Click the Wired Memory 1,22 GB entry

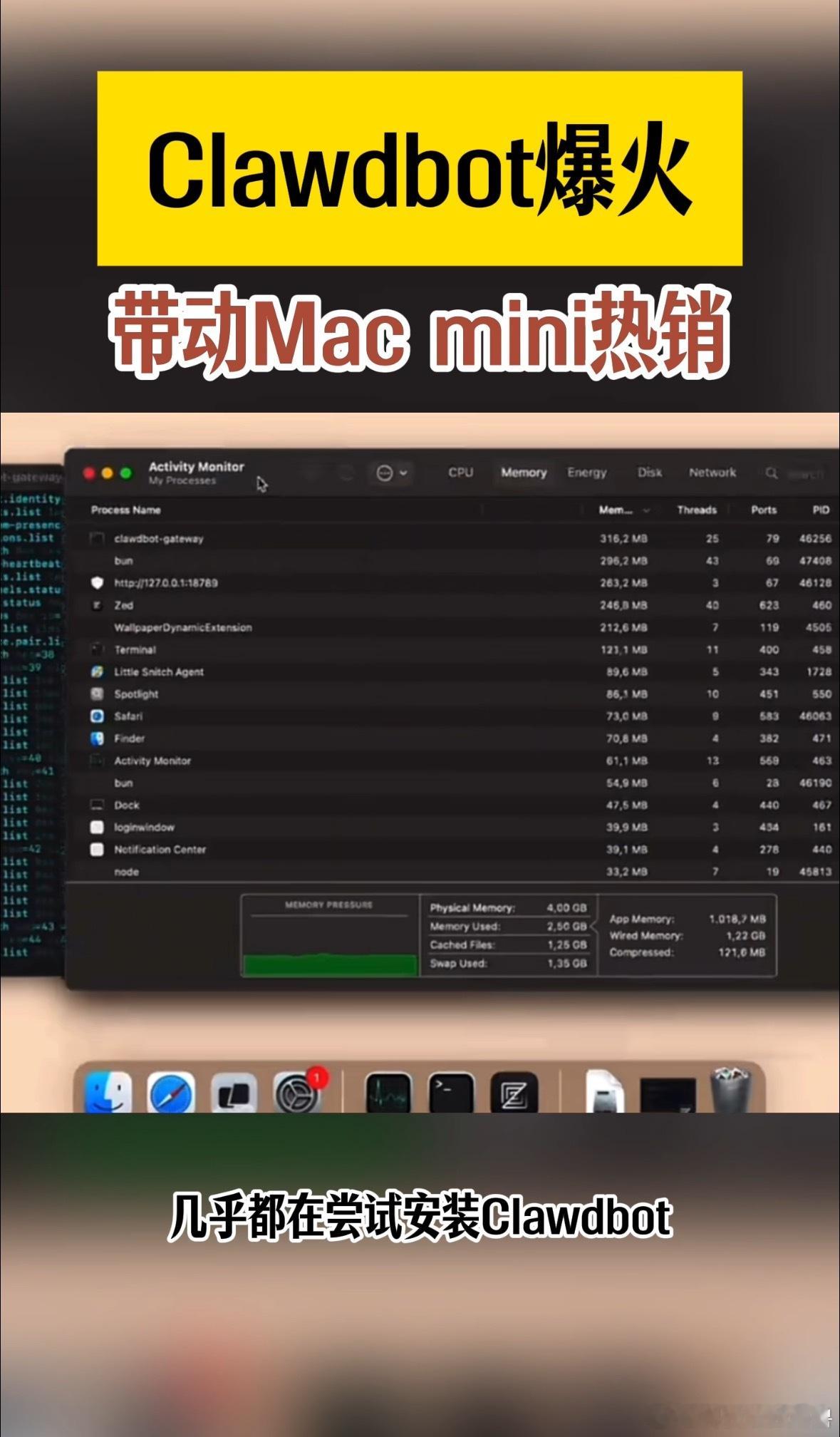pos(688,936)
